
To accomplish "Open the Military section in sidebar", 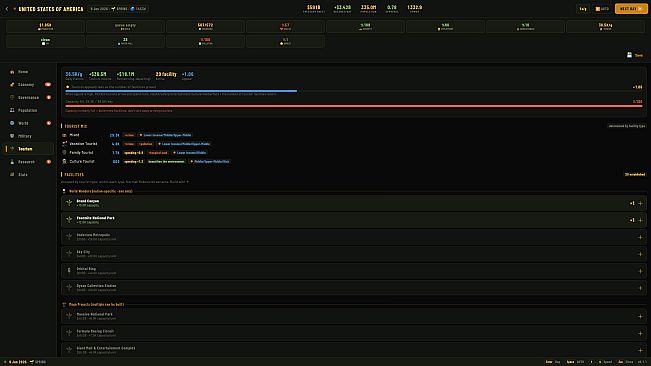I will 29,136.
